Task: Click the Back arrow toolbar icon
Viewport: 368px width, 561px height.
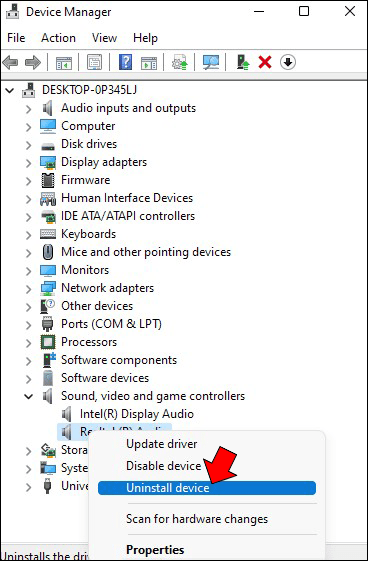Action: click(10, 63)
